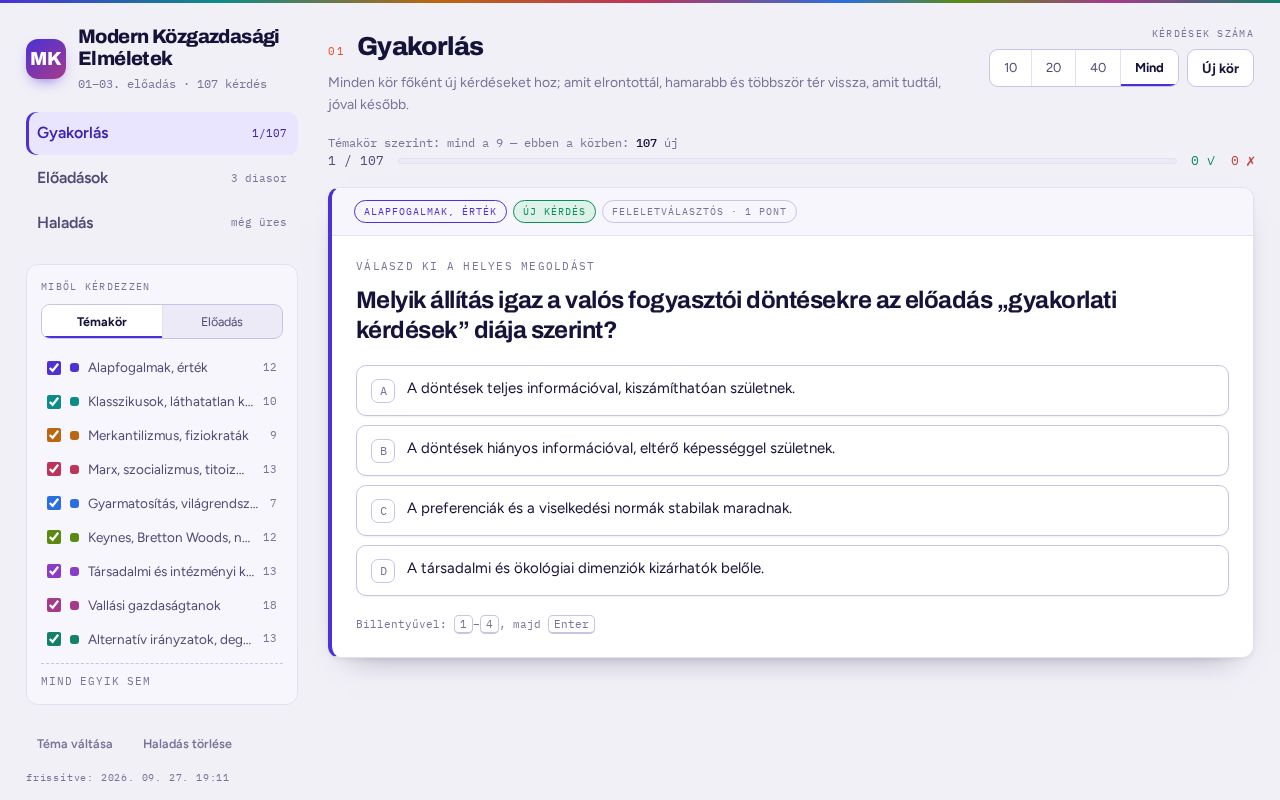Uncheck the Klasszikusok, láthatatlan topic checkbox
Viewport: 1280px width, 800px height.
pos(54,402)
